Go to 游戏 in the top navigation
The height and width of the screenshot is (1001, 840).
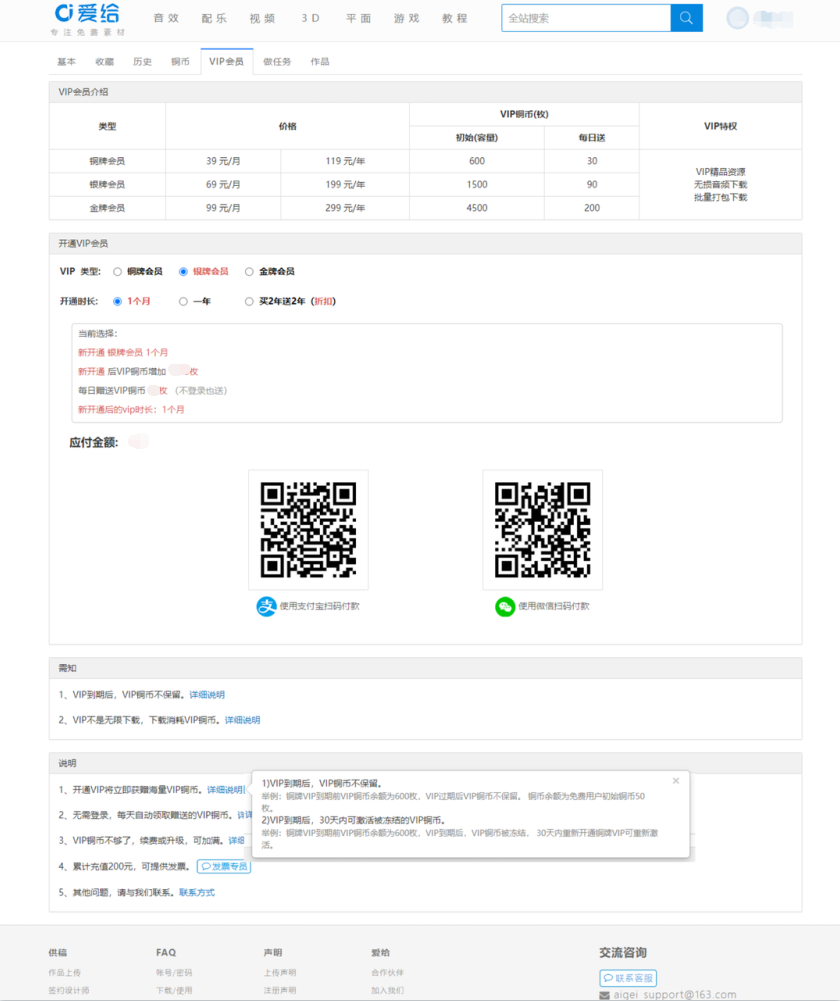pos(407,19)
